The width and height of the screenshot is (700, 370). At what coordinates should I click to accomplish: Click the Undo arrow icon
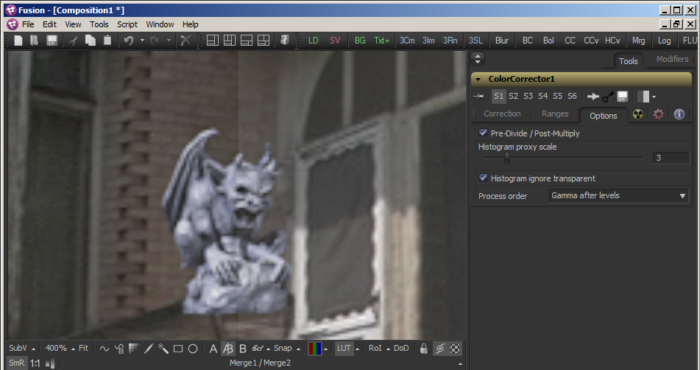129,41
